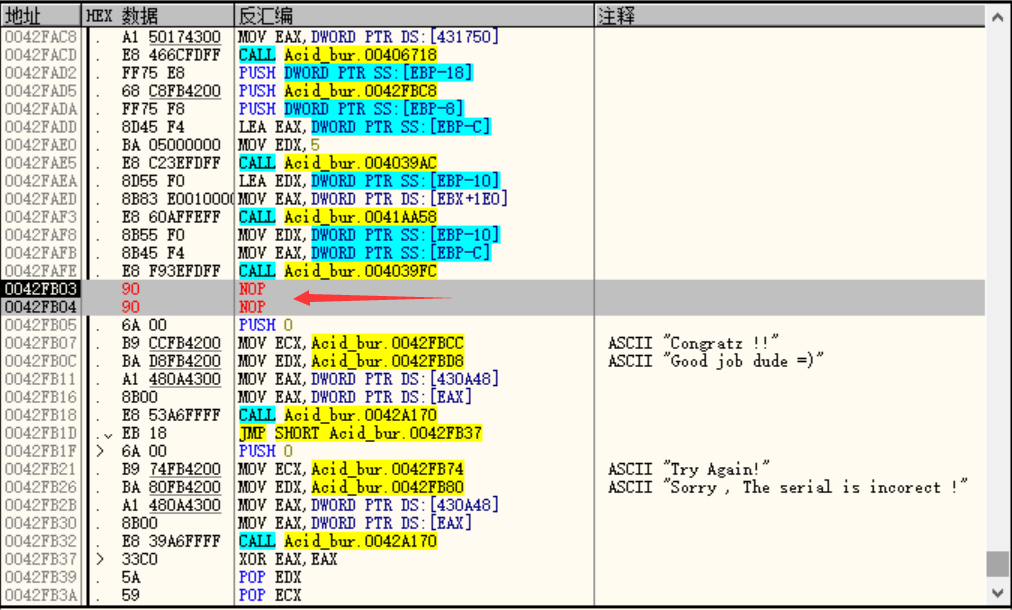Viewport: 1012px width, 610px height.
Task: Select CALL Acid_bur.0041AA58 instruction
Action: [338, 218]
